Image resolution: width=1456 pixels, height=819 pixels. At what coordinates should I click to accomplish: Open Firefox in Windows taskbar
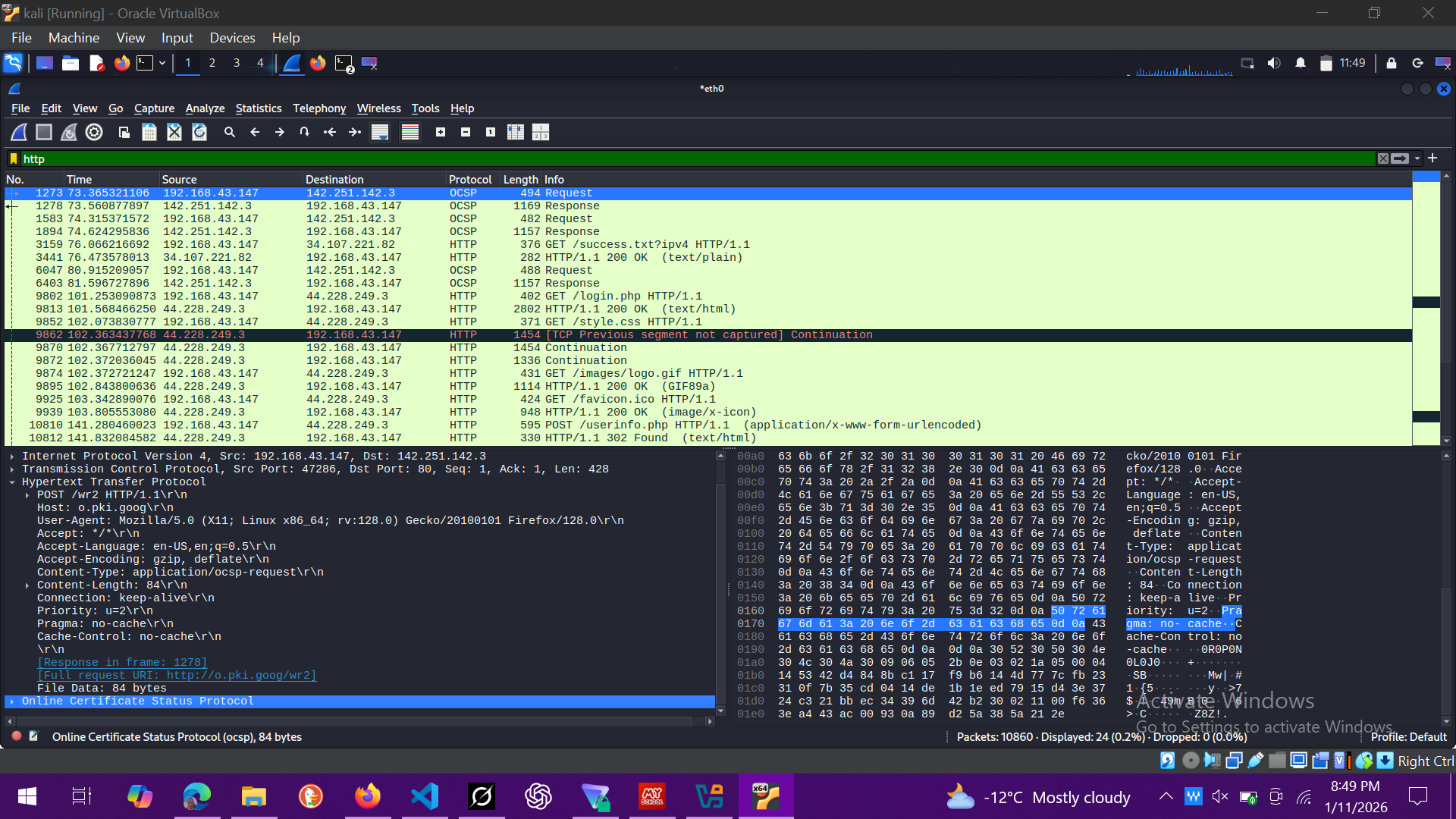pyautogui.click(x=368, y=796)
